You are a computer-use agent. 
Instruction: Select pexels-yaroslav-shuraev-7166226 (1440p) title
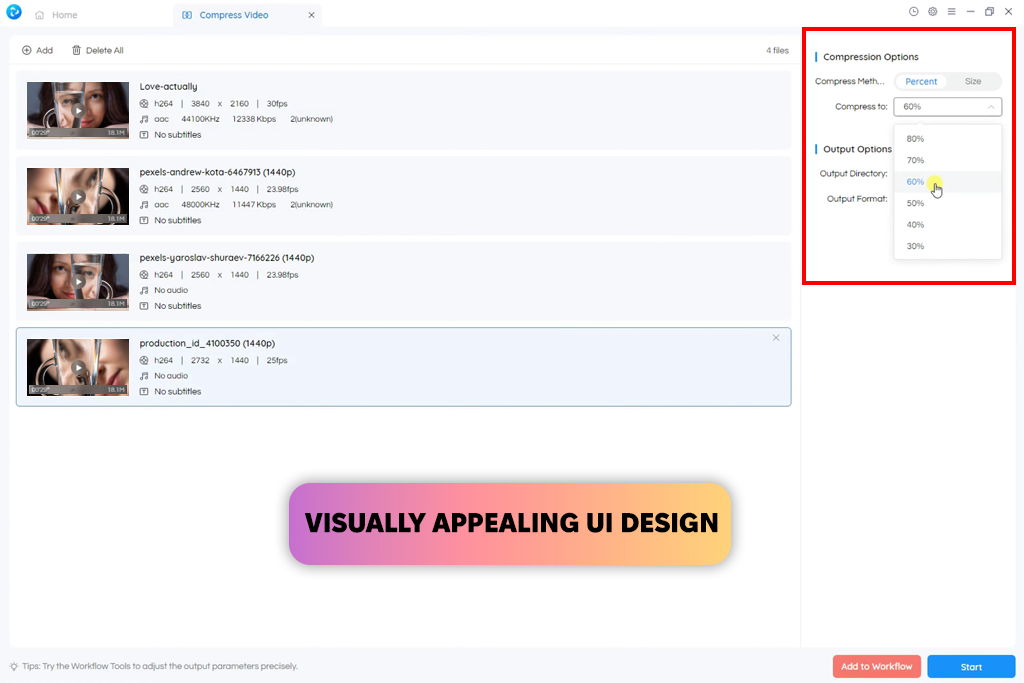point(227,258)
